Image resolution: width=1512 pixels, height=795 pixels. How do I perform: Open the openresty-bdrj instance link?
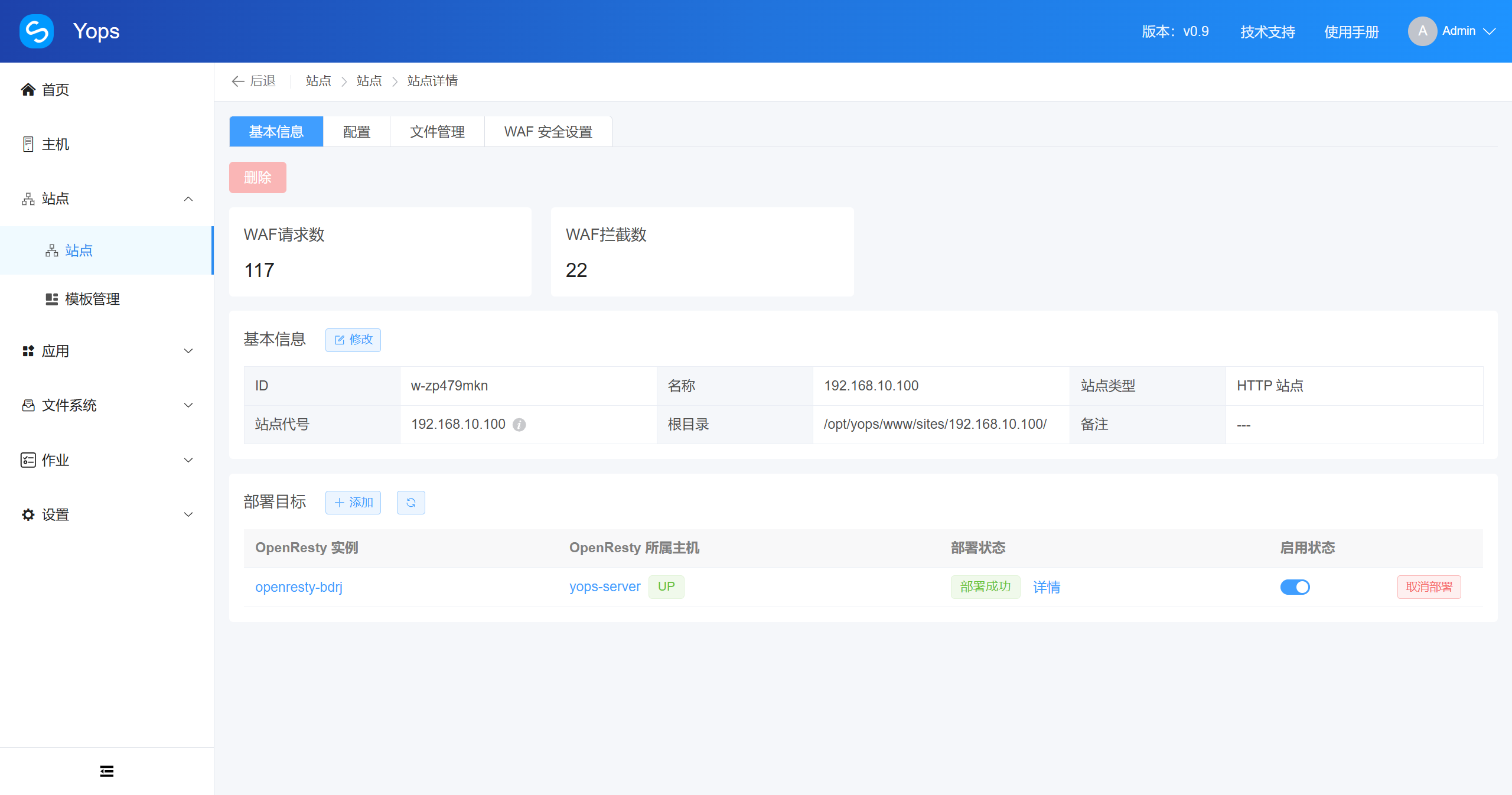(299, 587)
